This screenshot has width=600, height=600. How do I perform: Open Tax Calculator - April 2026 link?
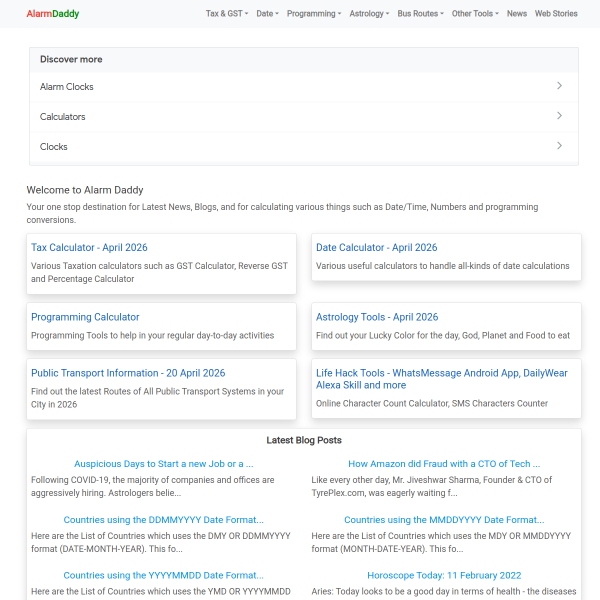click(89, 247)
